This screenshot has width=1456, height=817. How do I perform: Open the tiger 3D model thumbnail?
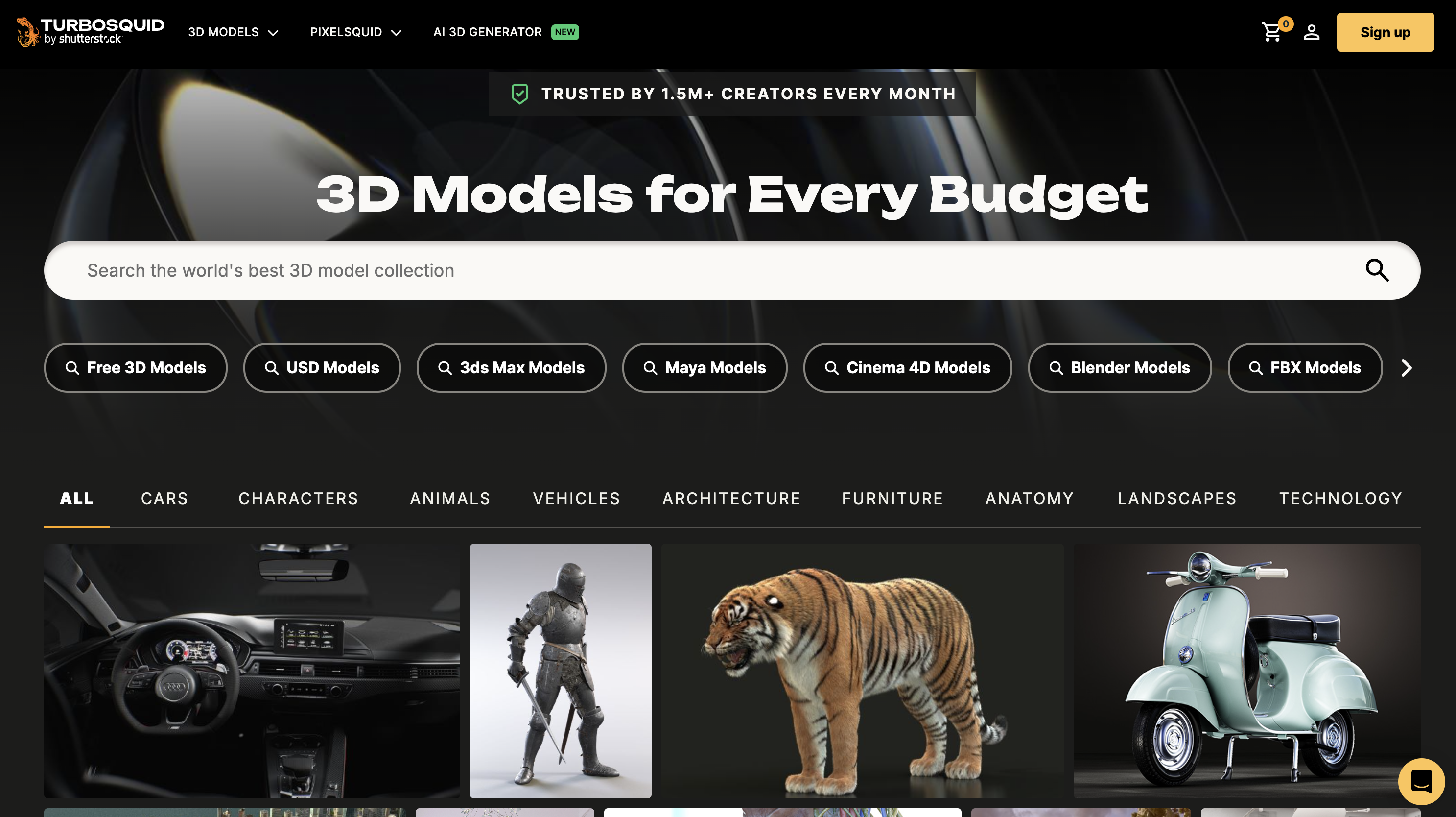pos(862,671)
